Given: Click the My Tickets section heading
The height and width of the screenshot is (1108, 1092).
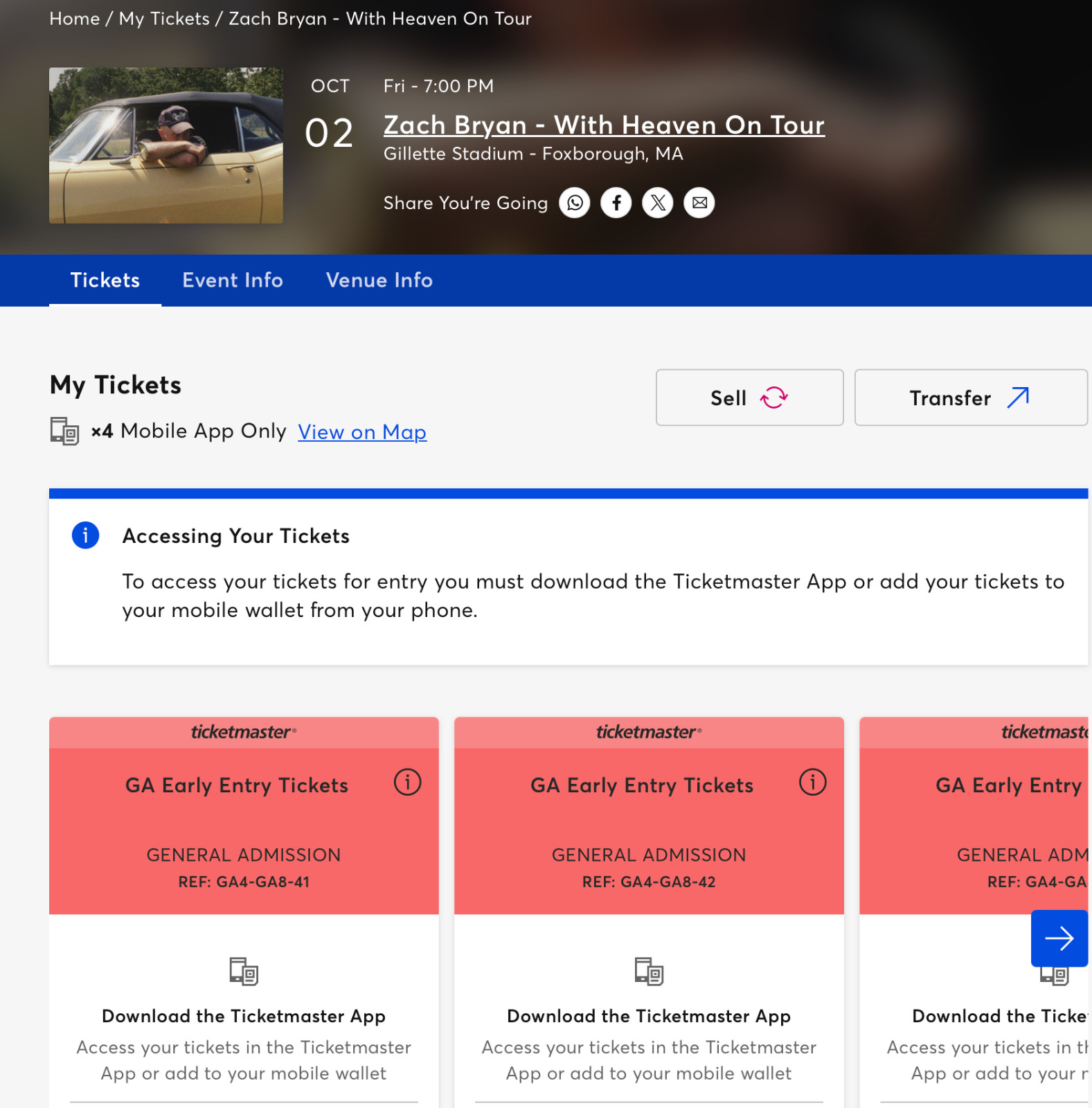Looking at the screenshot, I should (x=116, y=385).
